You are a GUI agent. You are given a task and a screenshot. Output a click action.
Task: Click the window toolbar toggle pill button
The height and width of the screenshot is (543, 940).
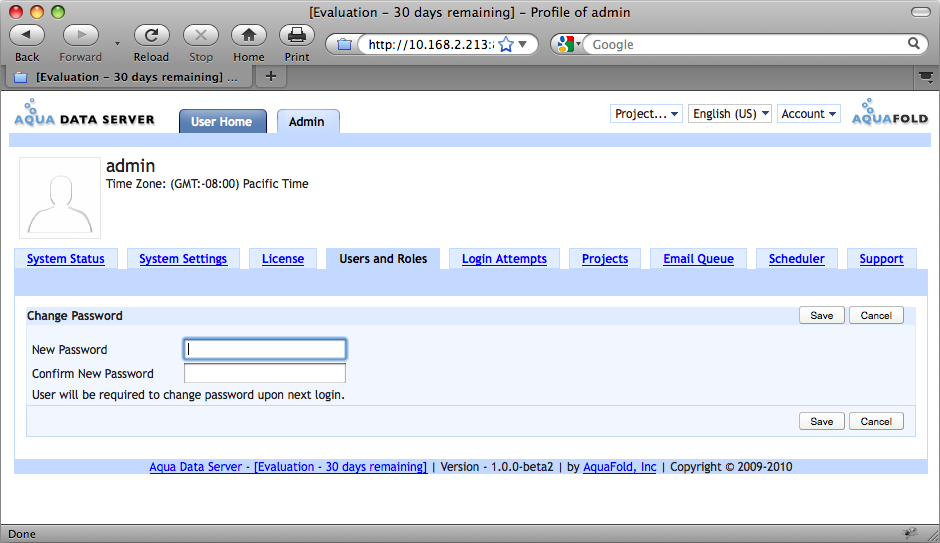coord(921,12)
